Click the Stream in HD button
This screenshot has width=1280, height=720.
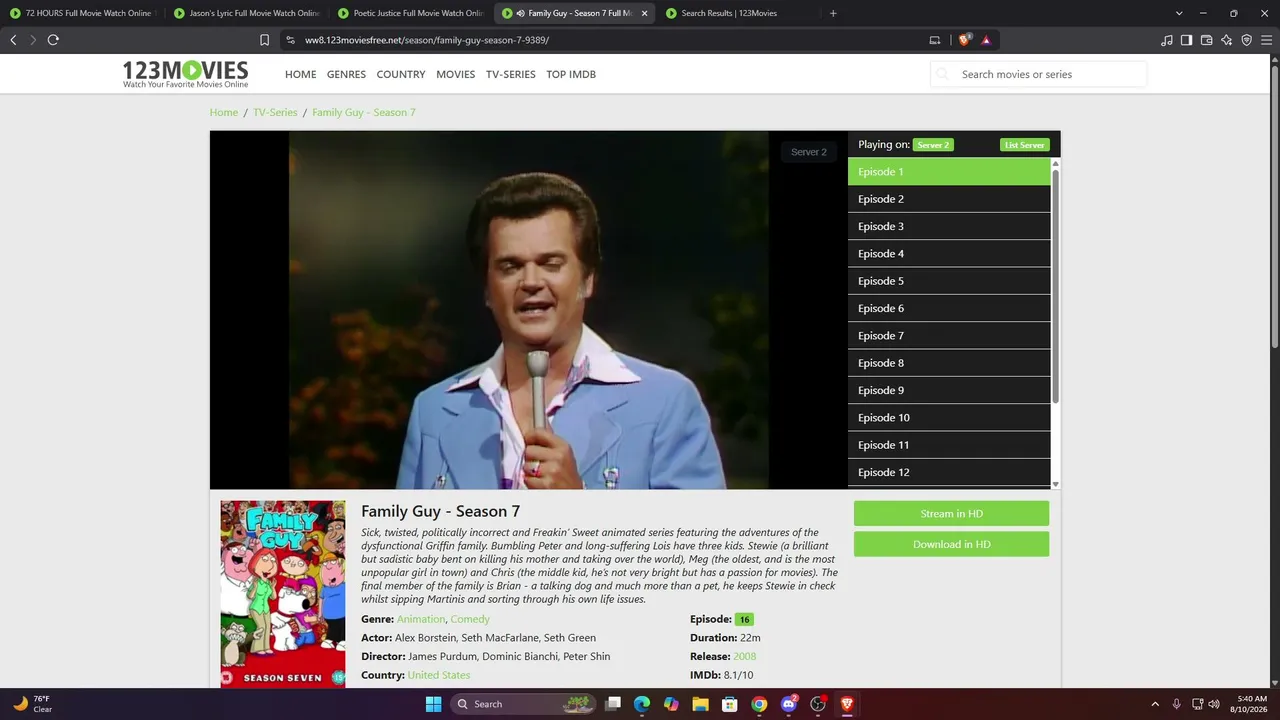951,513
